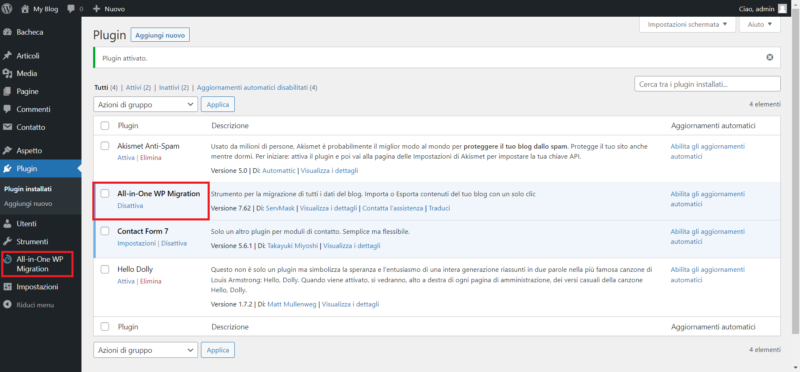800x372 pixels.
Task: Click Aspetto brush icon
Action: [7, 151]
